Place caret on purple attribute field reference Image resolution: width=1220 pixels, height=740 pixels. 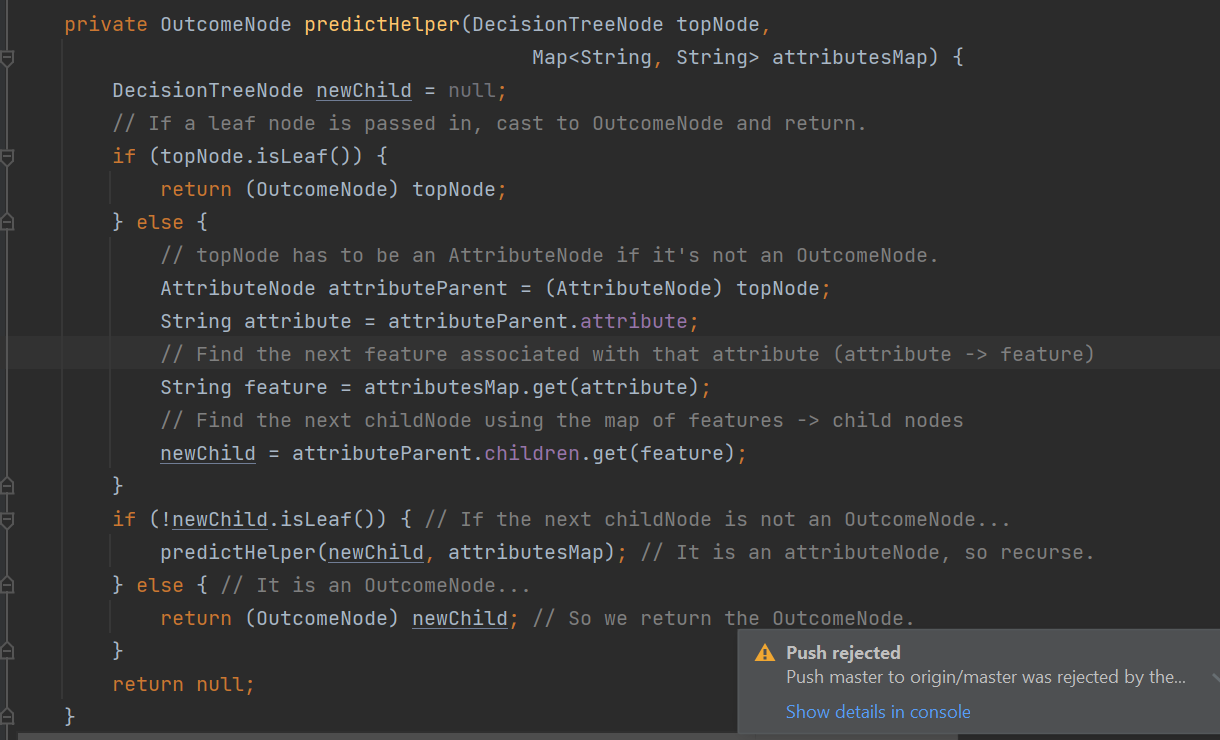coord(633,322)
